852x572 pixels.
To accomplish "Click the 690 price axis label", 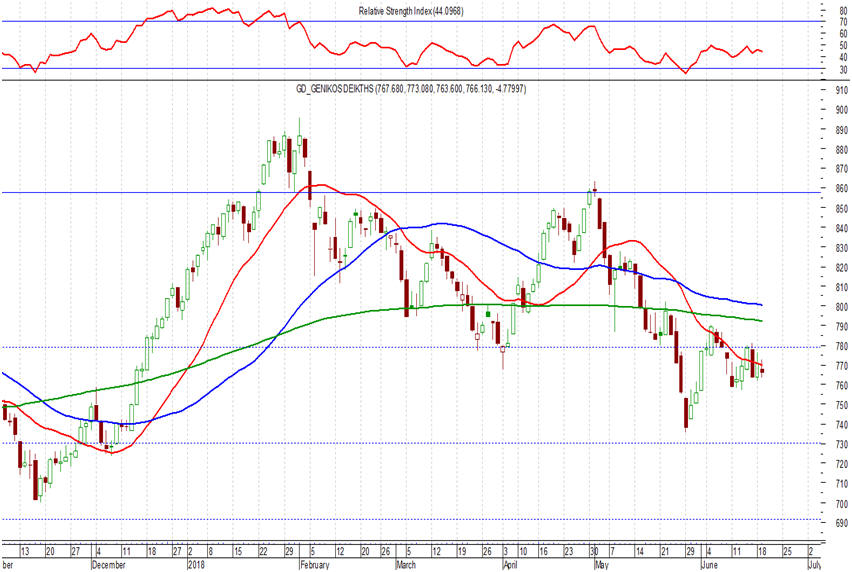I will coord(842,523).
